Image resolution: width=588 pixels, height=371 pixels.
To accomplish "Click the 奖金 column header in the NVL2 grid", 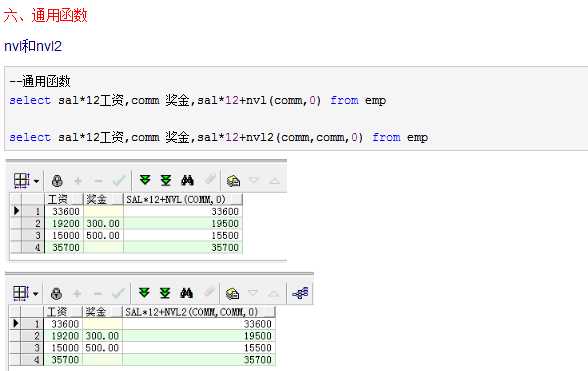I will (102, 312).
